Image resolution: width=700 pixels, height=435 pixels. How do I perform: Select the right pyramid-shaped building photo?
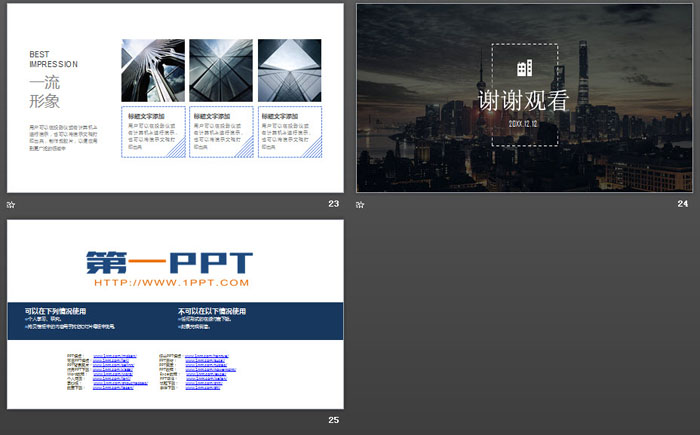[x=290, y=71]
